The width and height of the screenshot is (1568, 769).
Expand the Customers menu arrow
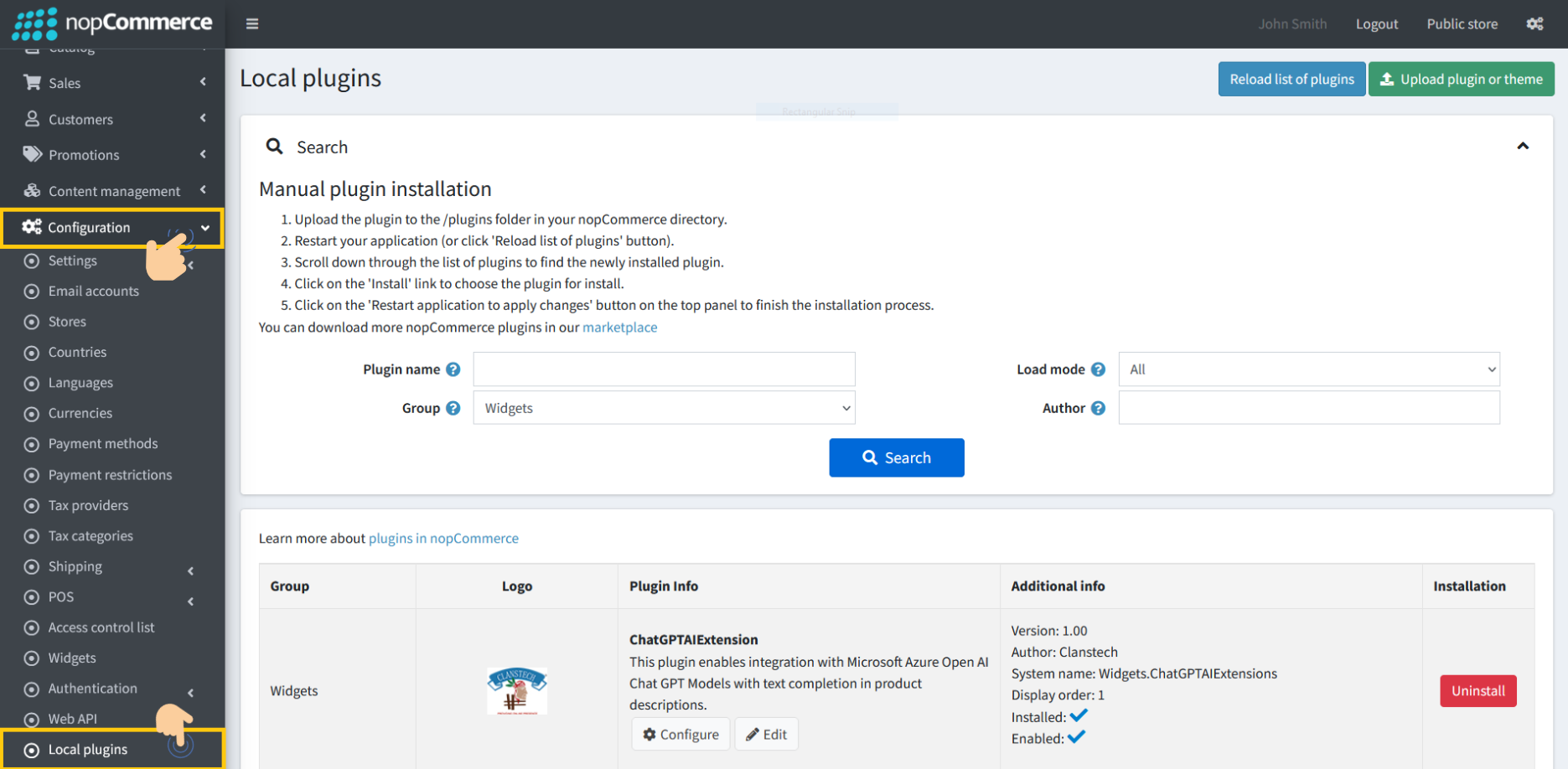pos(203,118)
